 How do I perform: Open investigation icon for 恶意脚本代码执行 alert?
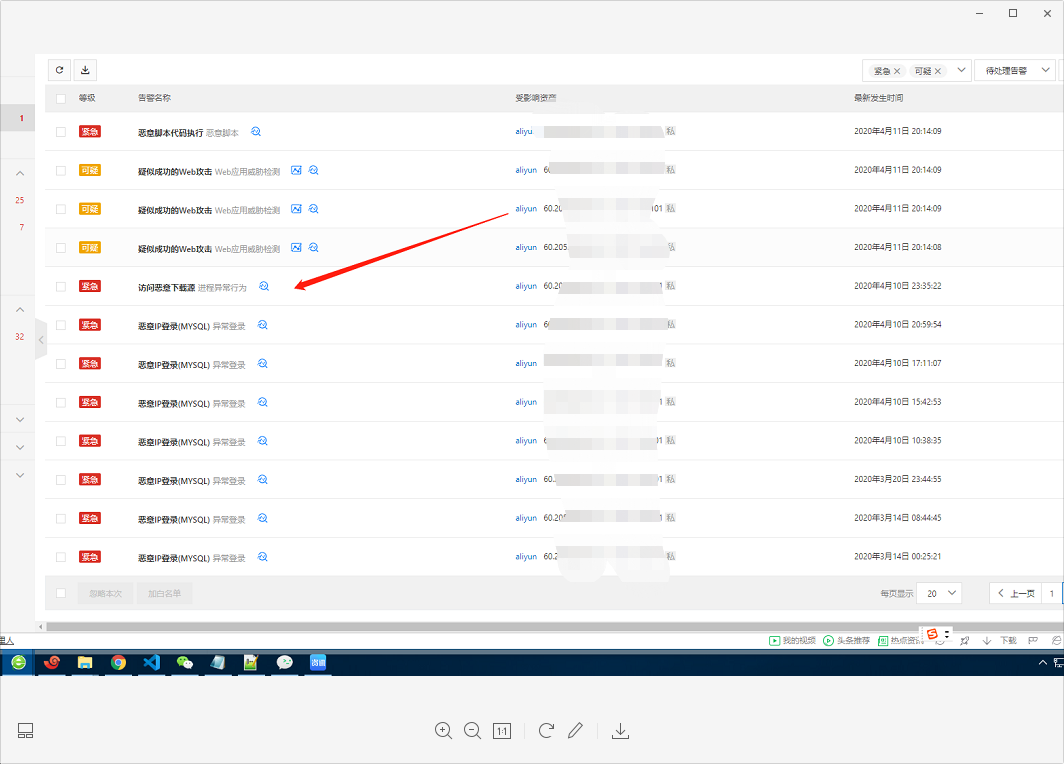coord(256,132)
